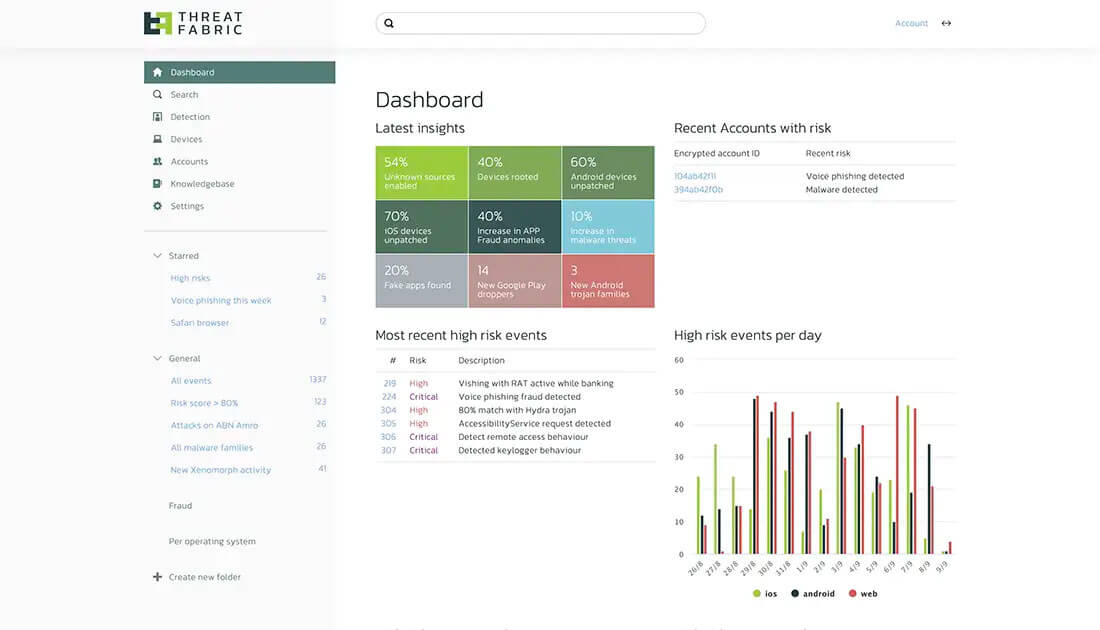Click Encrypted account ID column header

pyautogui.click(x=716, y=153)
